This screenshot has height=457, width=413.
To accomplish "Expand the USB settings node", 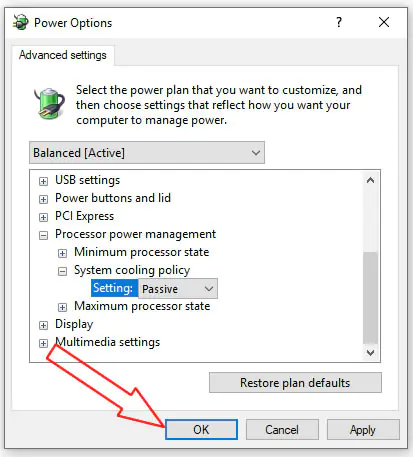I will [43, 181].
